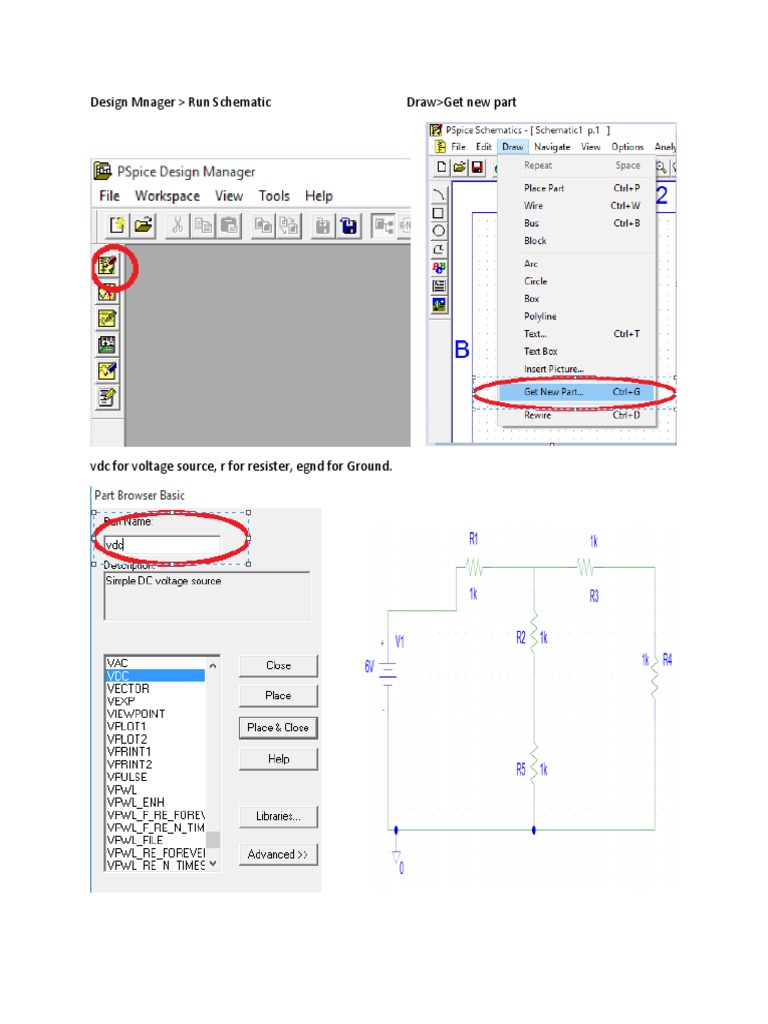This screenshot has height=1024, width=768.
Task: Click the blue floppy disk icon in Design Manager
Action: click(x=349, y=226)
